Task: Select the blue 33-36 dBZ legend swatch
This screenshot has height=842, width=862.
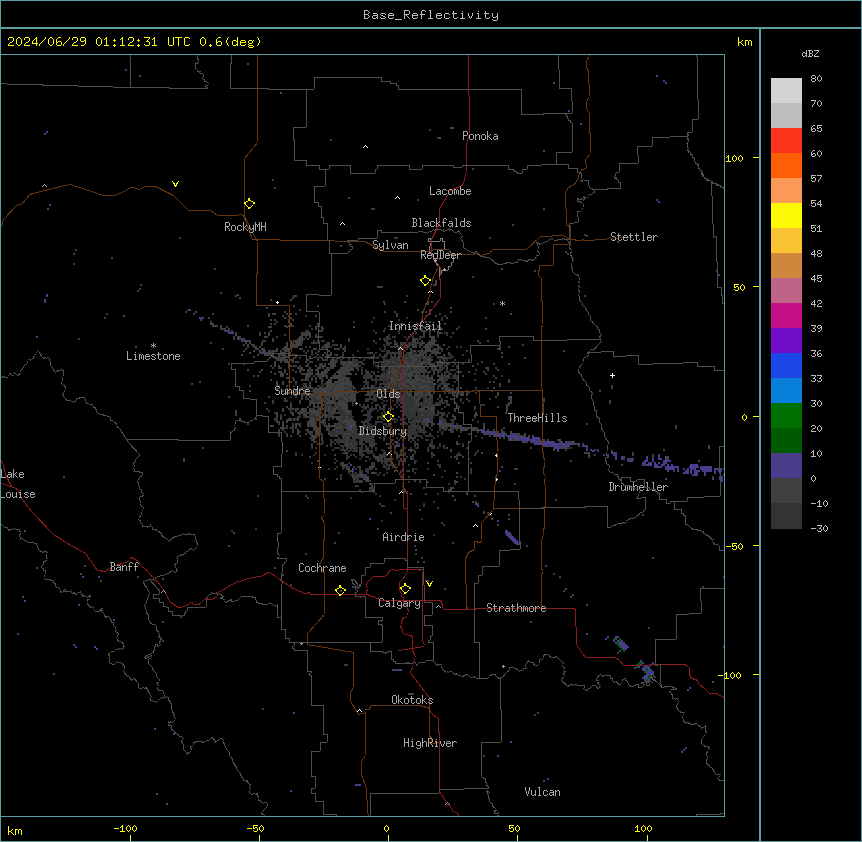Action: click(786, 365)
